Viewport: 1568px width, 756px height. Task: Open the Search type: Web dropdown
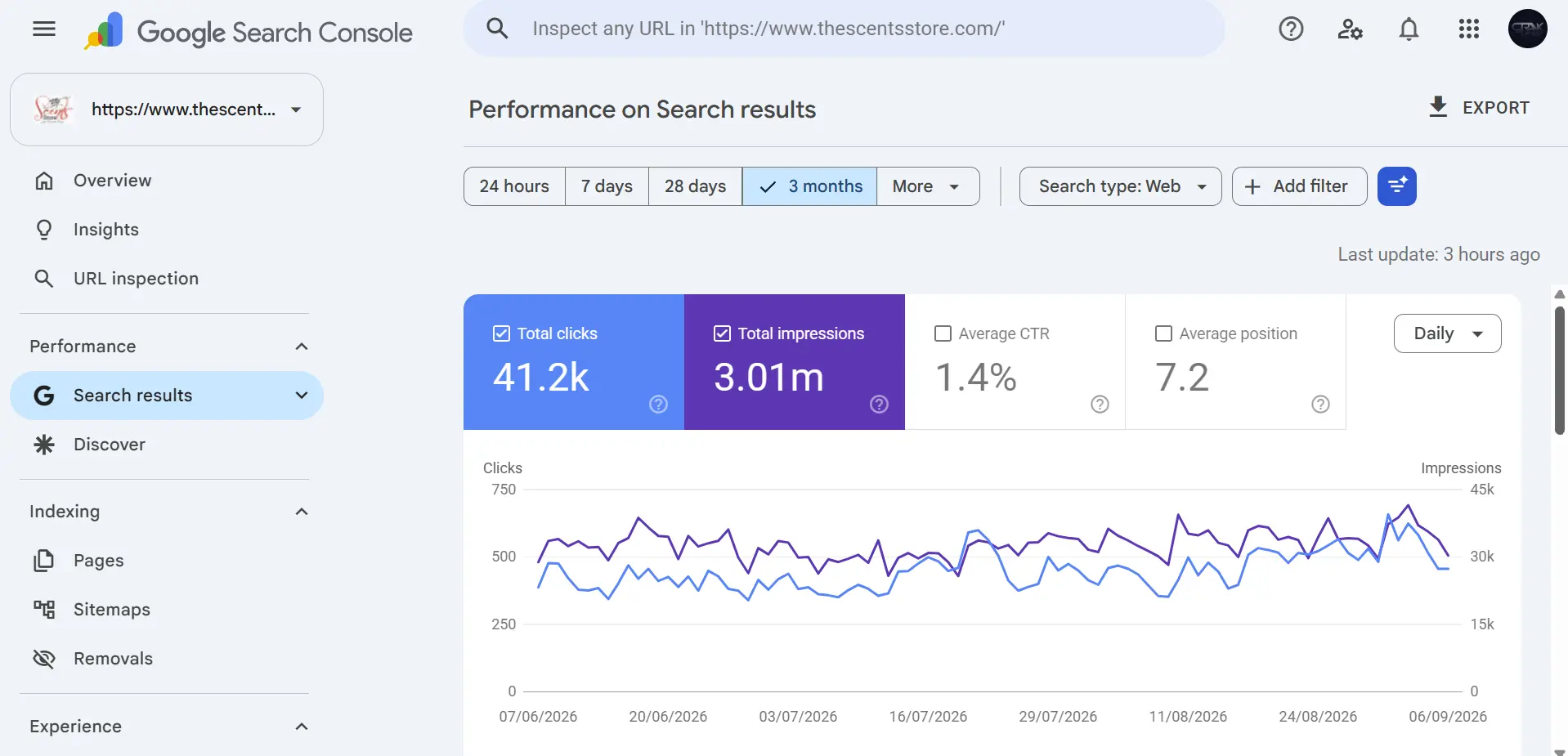(x=1120, y=186)
